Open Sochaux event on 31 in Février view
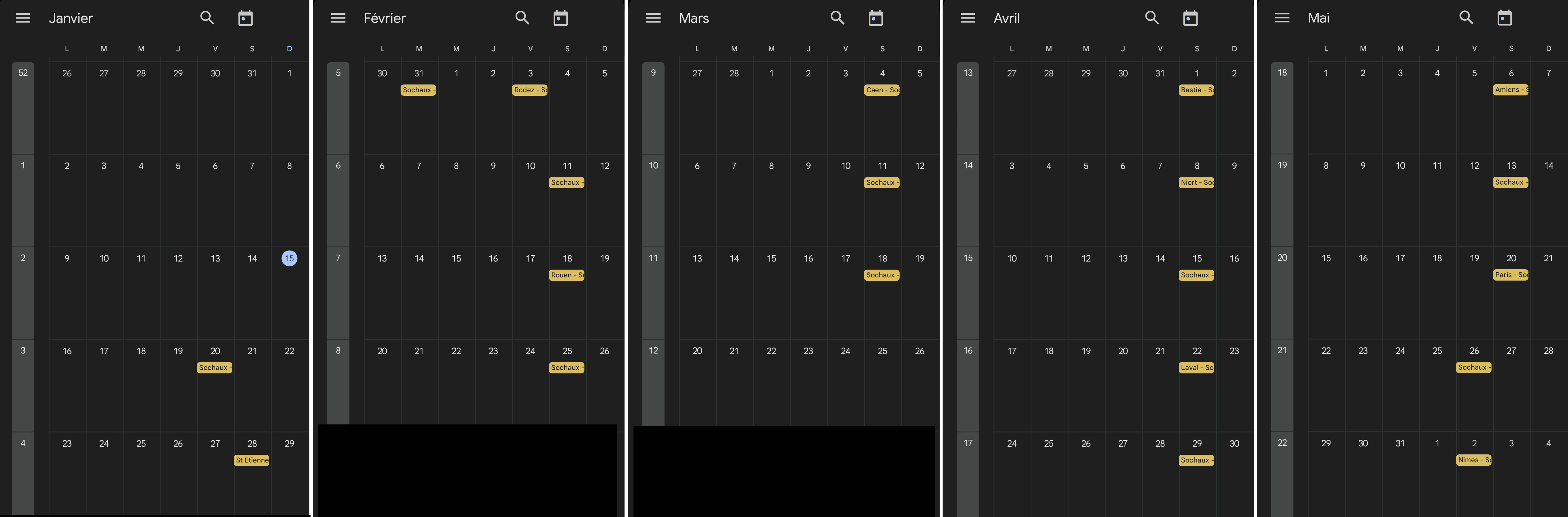 (419, 90)
